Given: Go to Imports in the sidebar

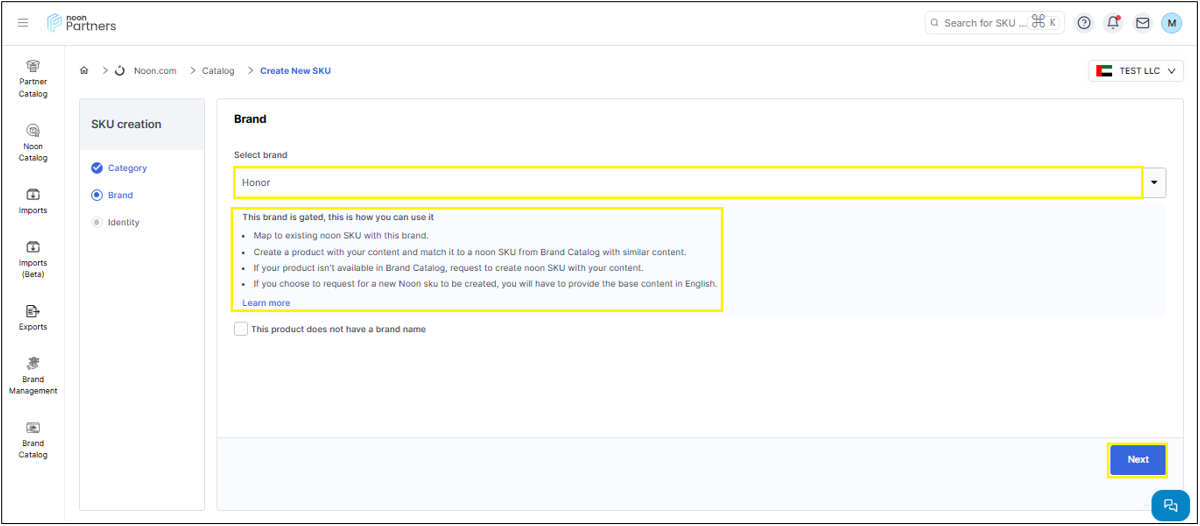Looking at the screenshot, I should (x=33, y=201).
